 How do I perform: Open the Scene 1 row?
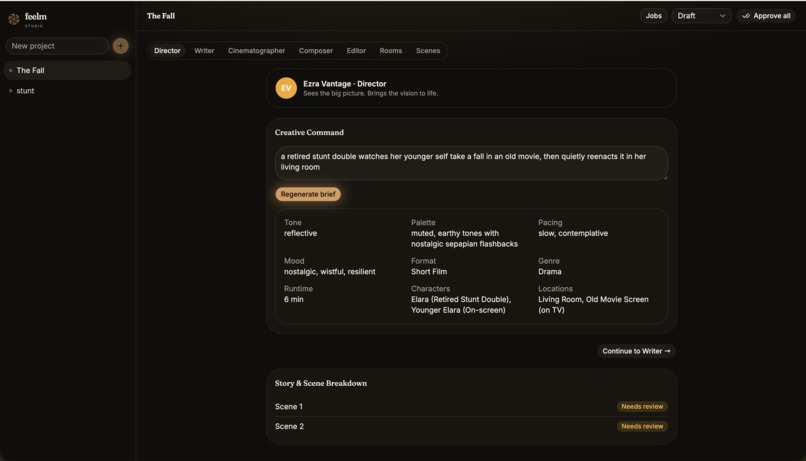(471, 407)
